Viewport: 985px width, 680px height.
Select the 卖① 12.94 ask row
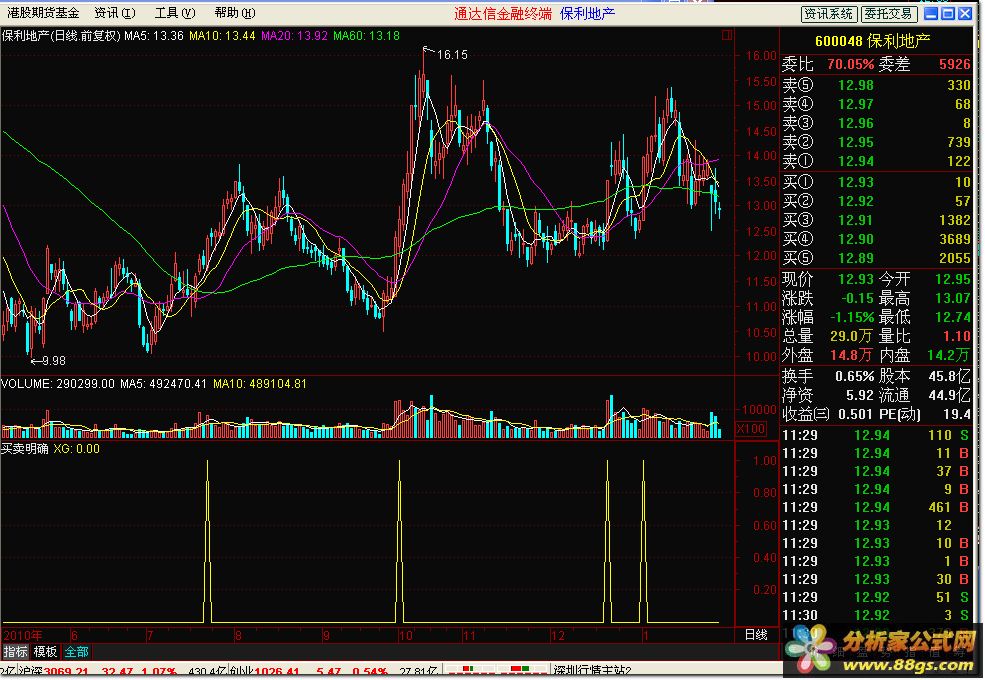click(x=876, y=161)
